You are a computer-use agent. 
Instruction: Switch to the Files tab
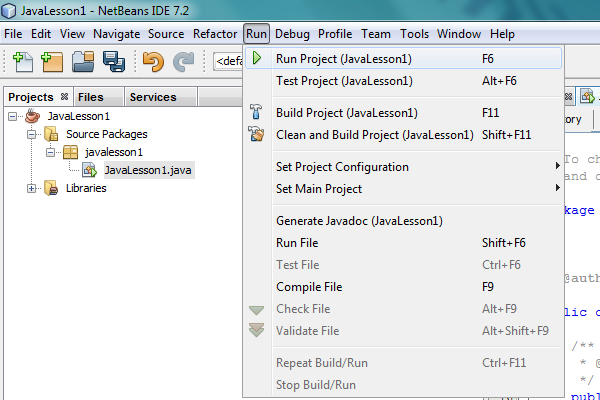(x=99, y=97)
